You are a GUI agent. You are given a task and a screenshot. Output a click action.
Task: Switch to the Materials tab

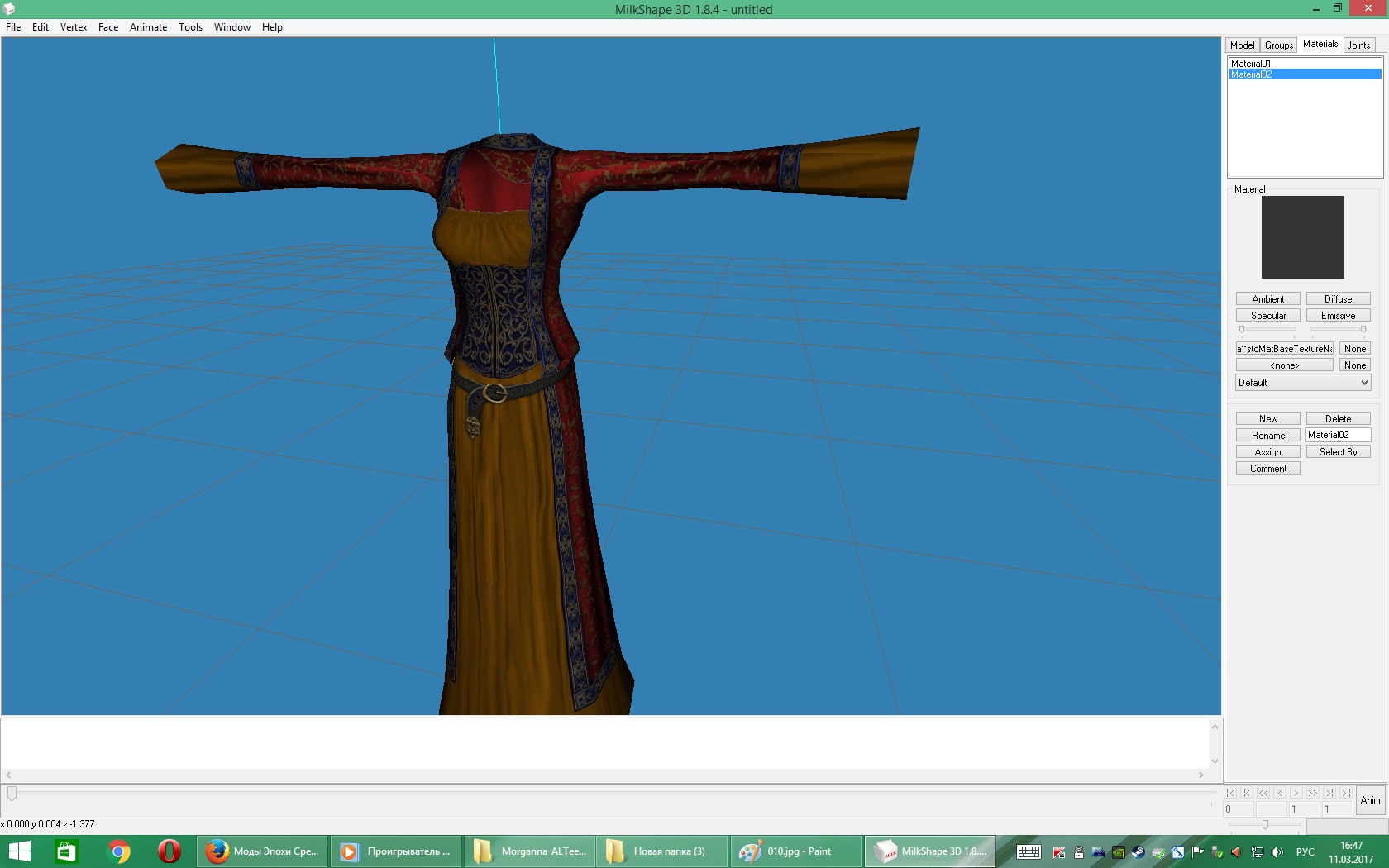point(1320,45)
